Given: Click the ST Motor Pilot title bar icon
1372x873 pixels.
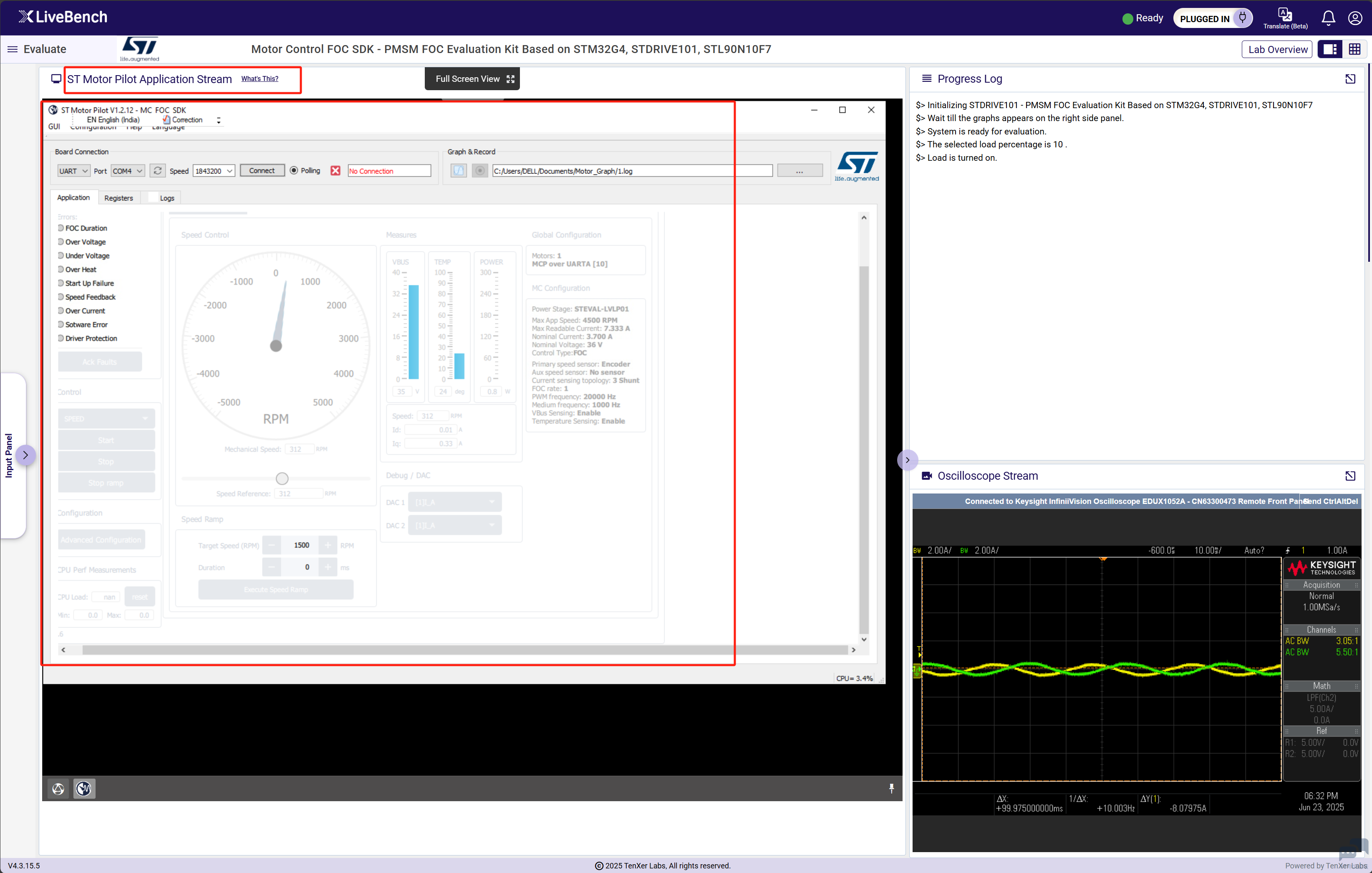Looking at the screenshot, I should point(53,110).
